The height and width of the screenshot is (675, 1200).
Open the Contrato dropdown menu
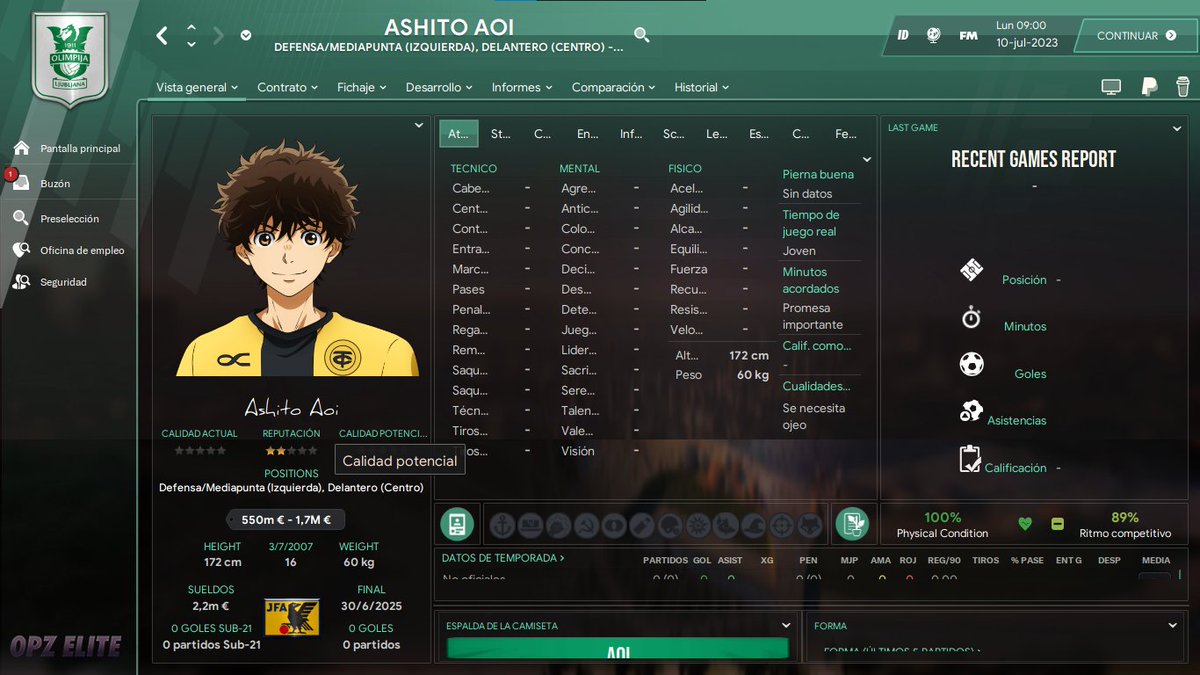click(x=287, y=88)
